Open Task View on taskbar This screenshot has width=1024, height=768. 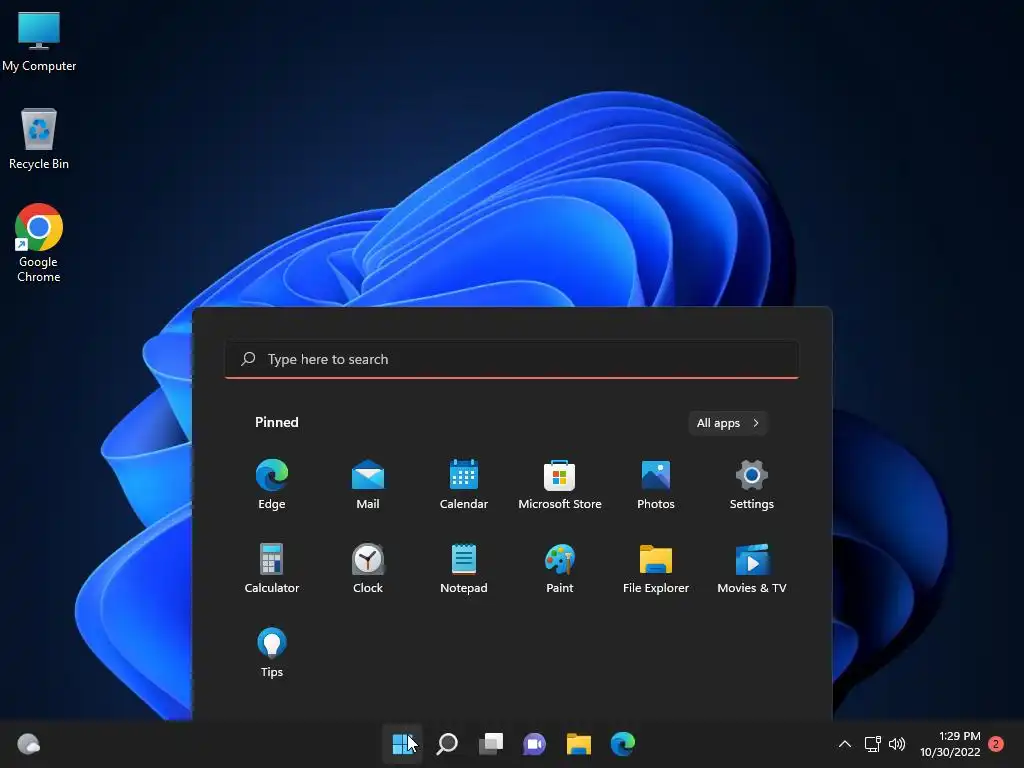click(x=490, y=744)
